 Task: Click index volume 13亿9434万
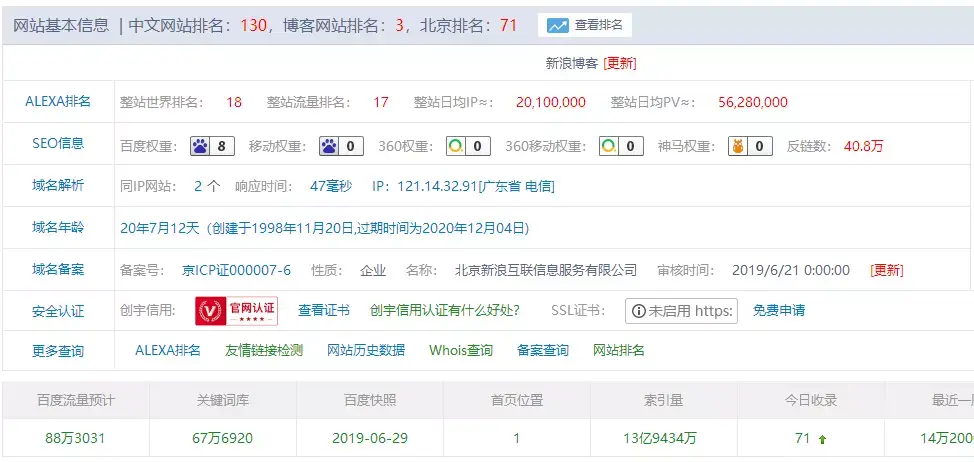[x=660, y=438]
